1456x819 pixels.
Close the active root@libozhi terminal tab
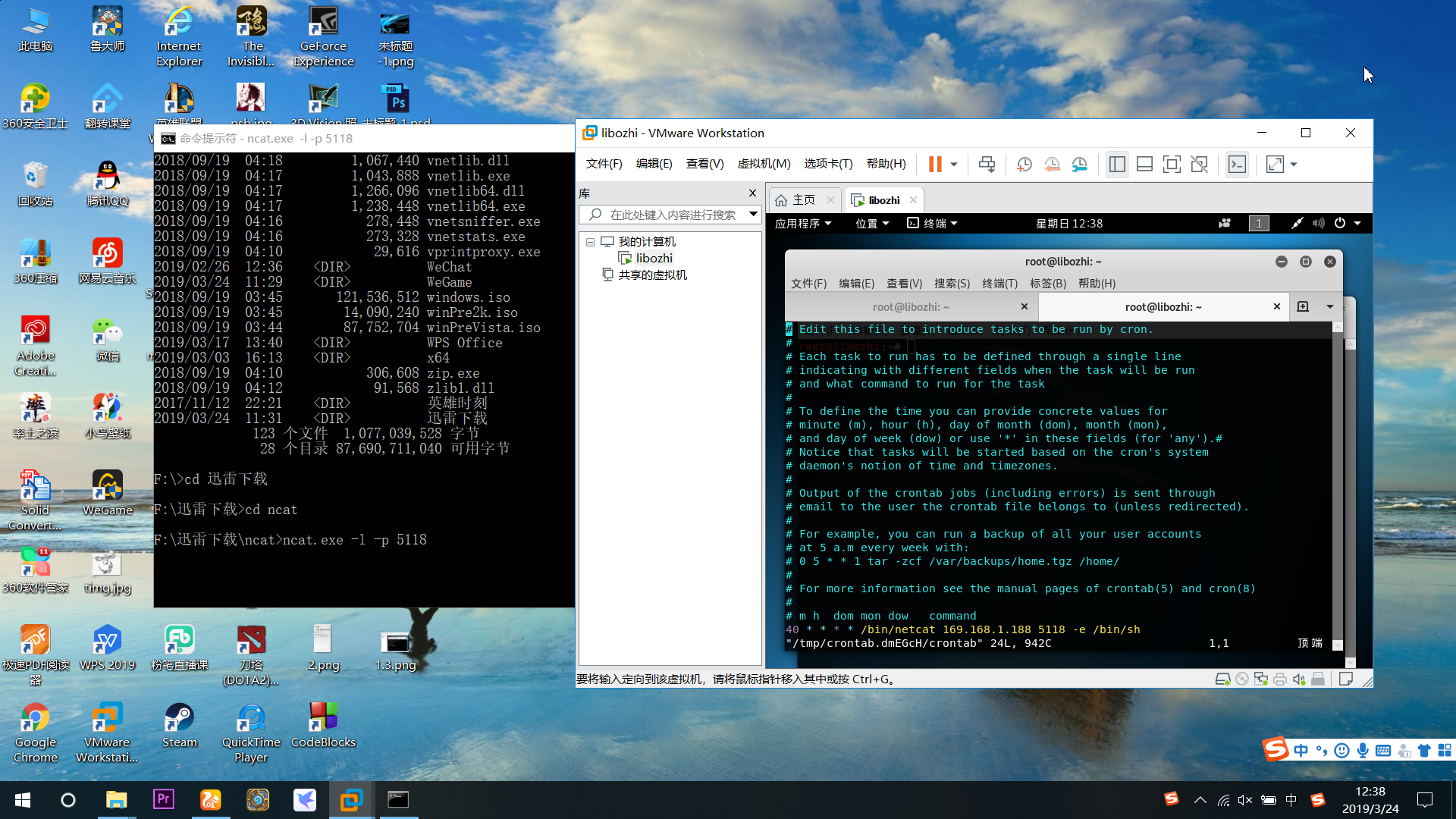1277,306
